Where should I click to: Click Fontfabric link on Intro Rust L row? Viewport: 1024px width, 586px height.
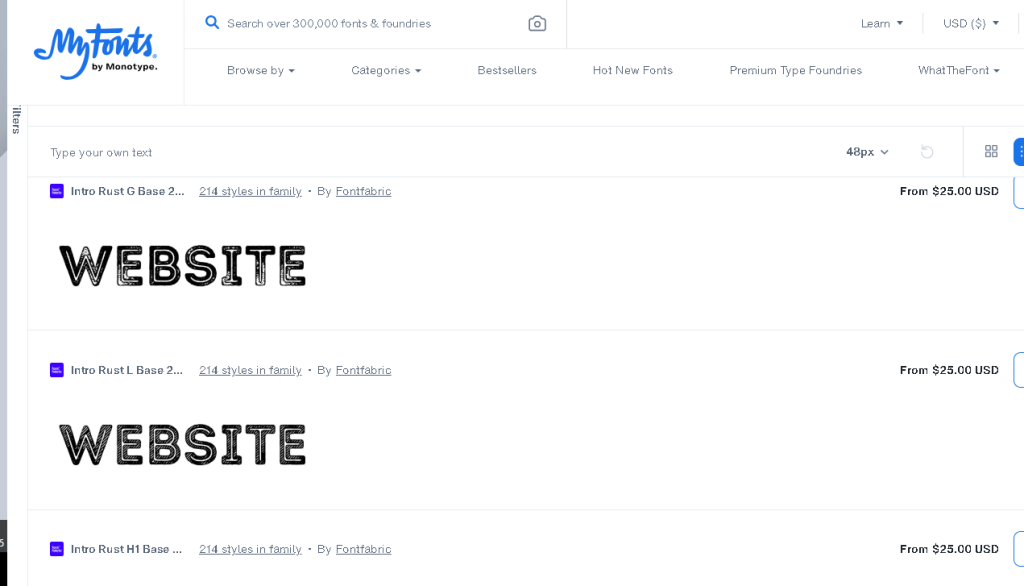click(x=363, y=370)
